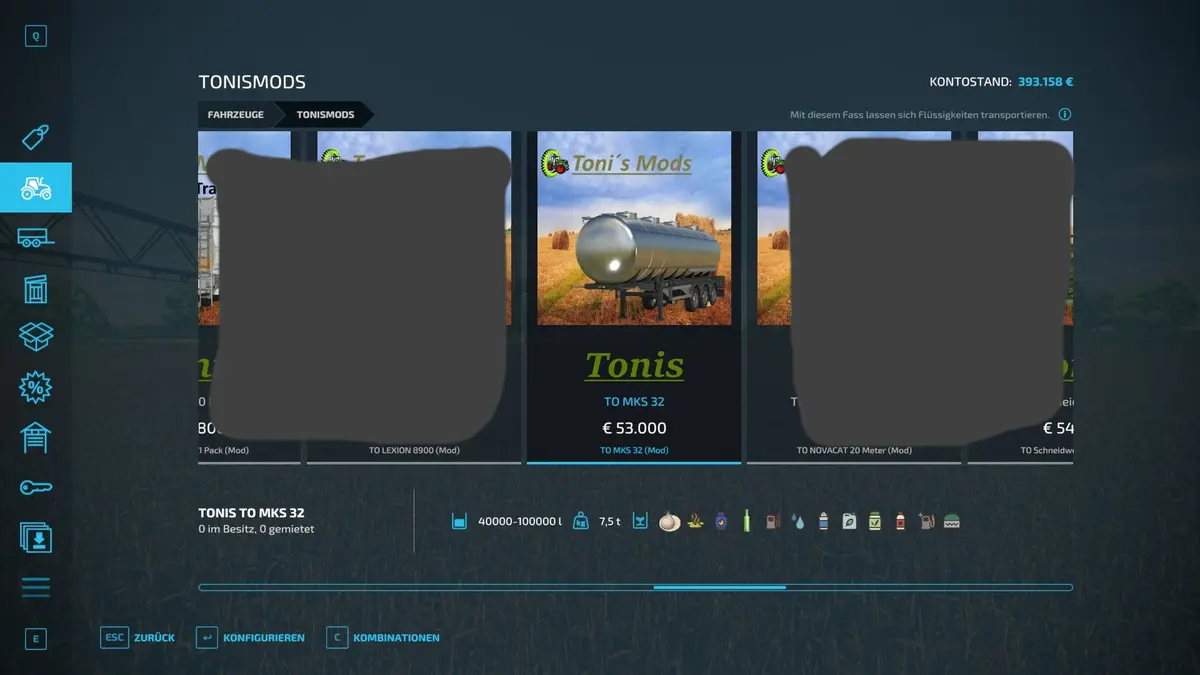
Task: Click the 7,5 t weight value
Action: (610, 521)
